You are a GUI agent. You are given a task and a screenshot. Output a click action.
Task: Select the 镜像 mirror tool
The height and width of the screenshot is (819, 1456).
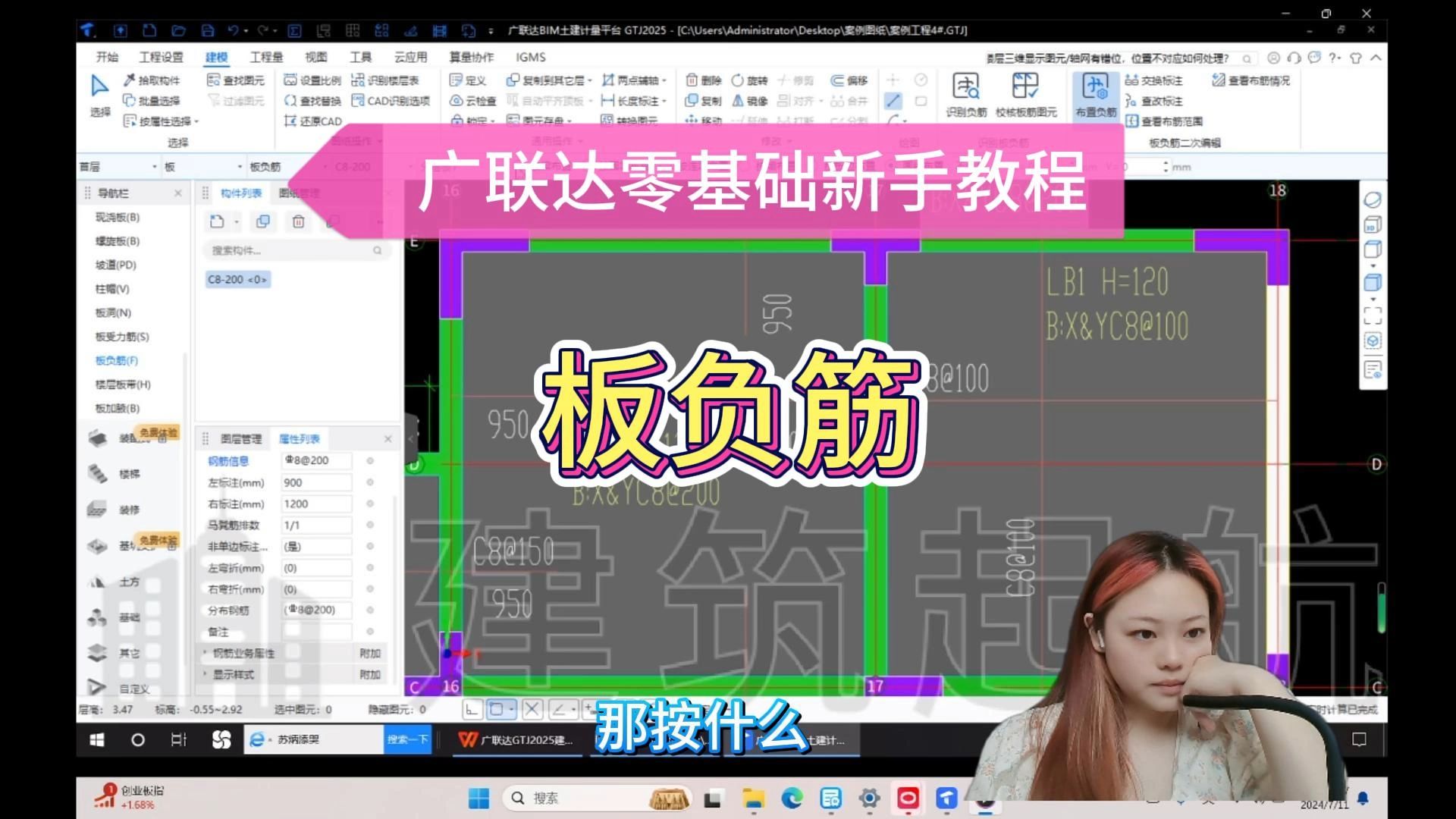point(750,101)
